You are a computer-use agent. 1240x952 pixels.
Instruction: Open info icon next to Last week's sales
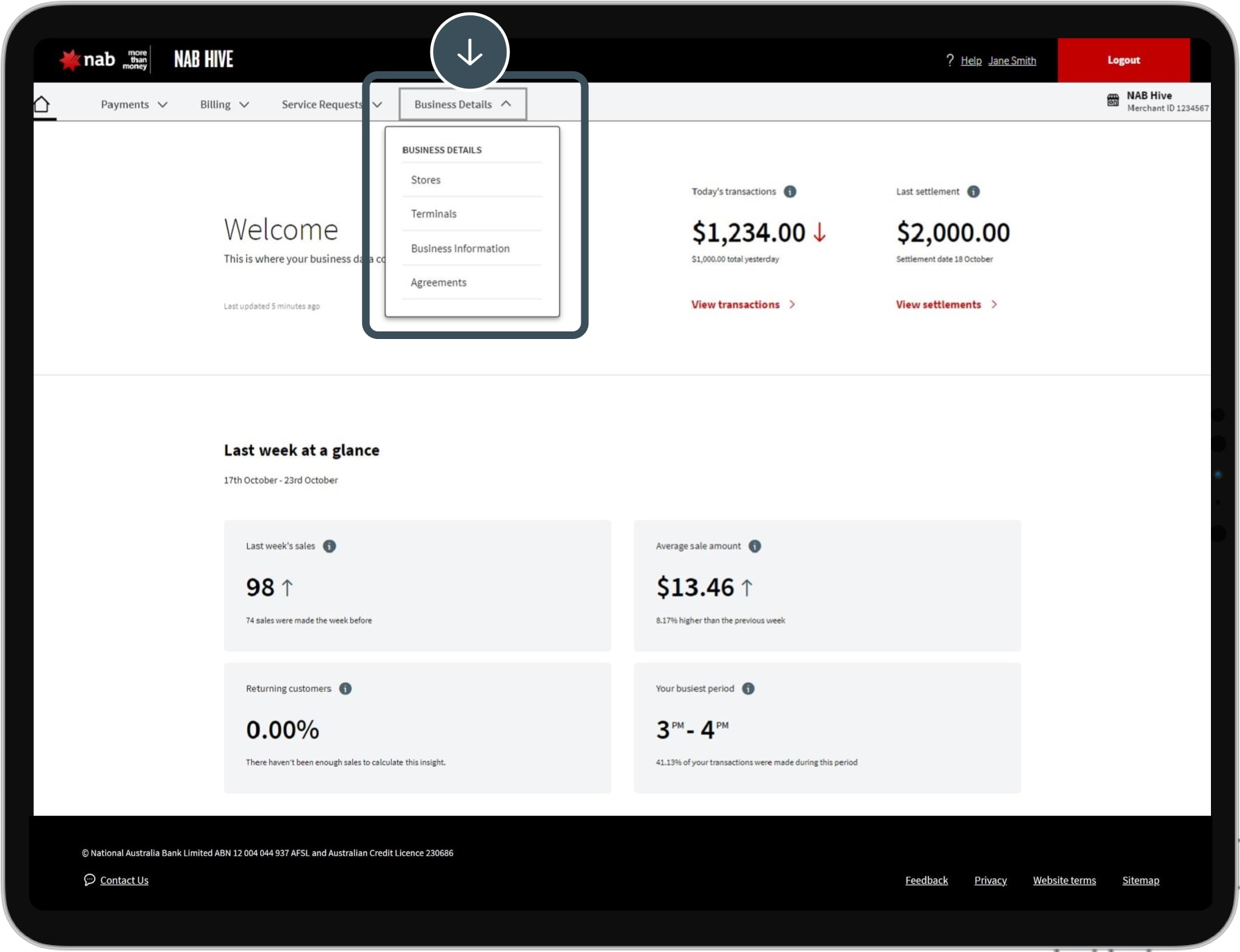(329, 546)
